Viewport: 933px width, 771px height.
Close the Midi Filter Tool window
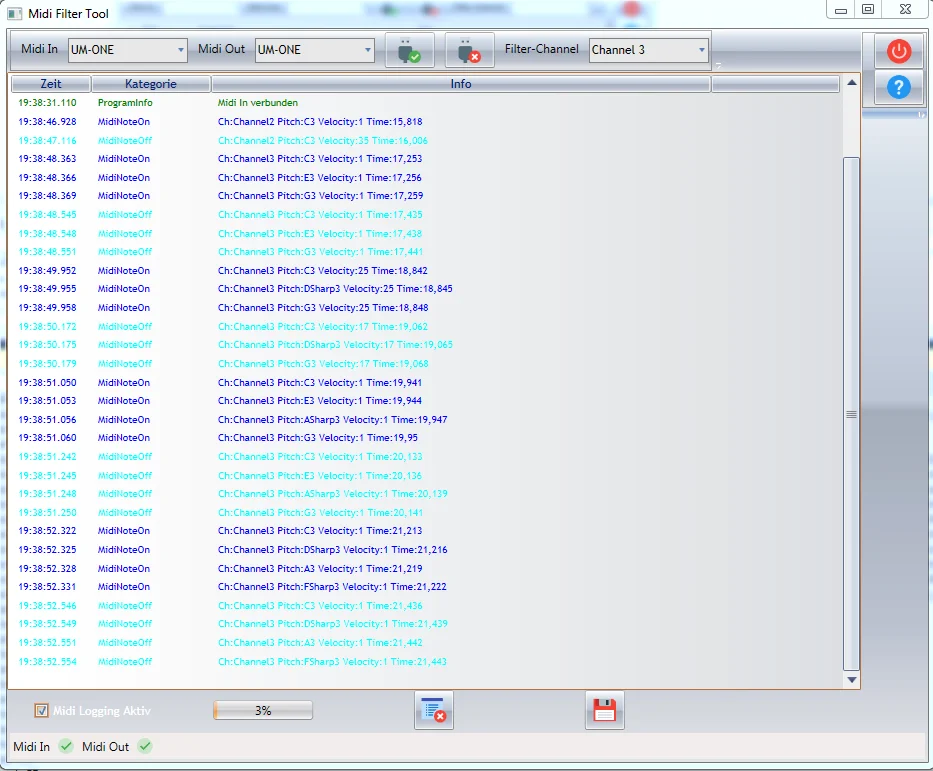pos(905,10)
